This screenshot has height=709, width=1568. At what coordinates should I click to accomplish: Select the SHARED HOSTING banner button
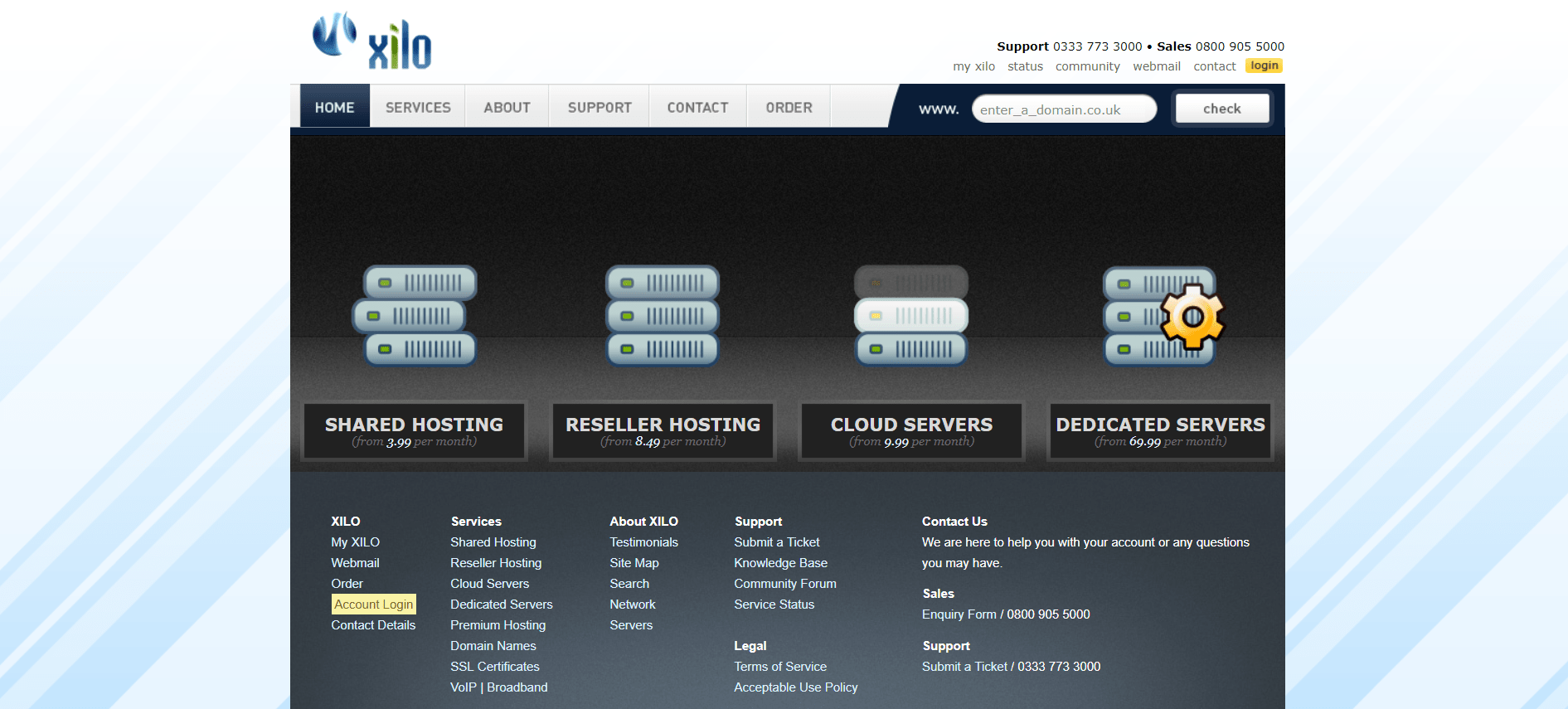415,430
